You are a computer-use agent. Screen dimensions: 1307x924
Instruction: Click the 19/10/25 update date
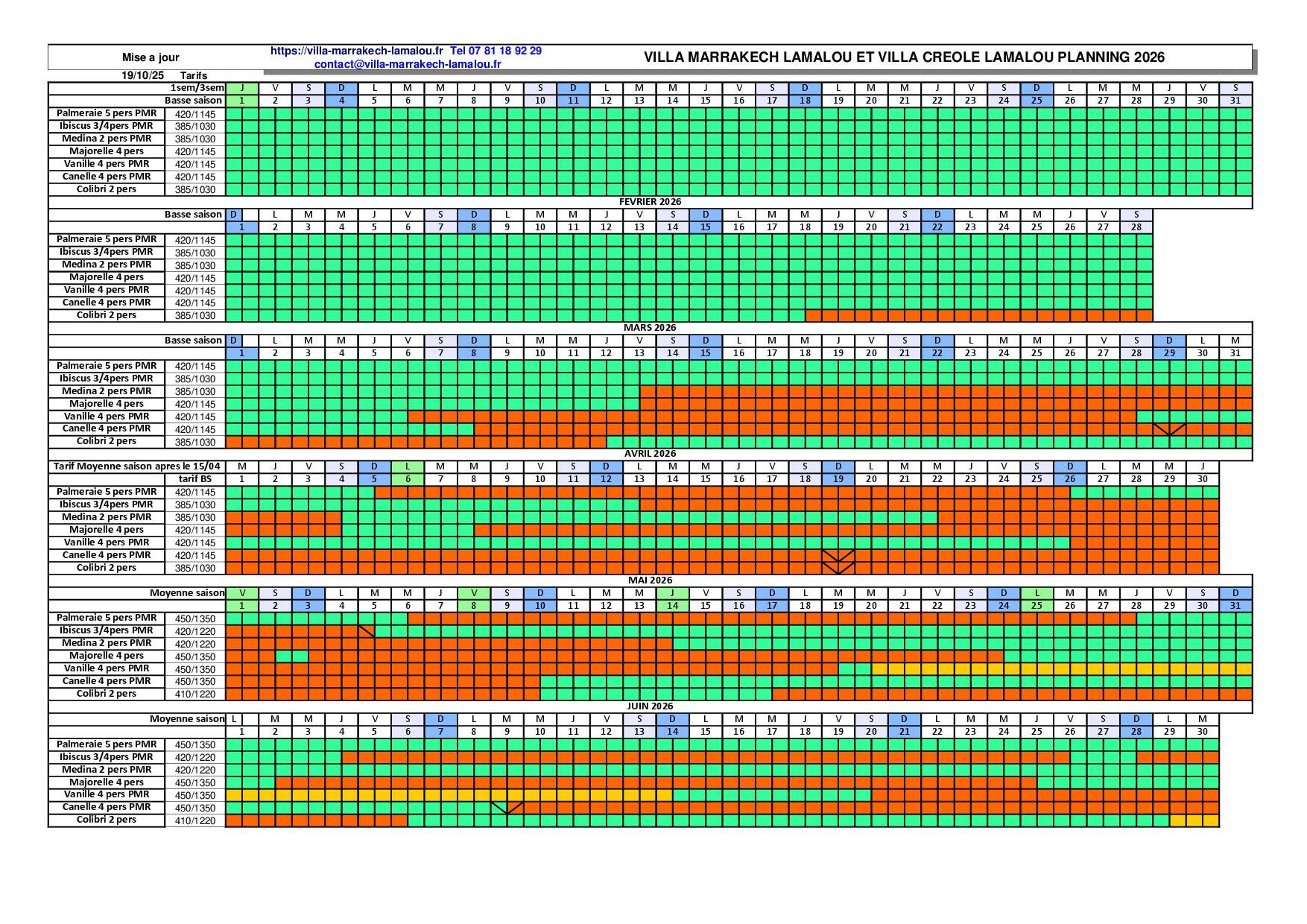[142, 75]
